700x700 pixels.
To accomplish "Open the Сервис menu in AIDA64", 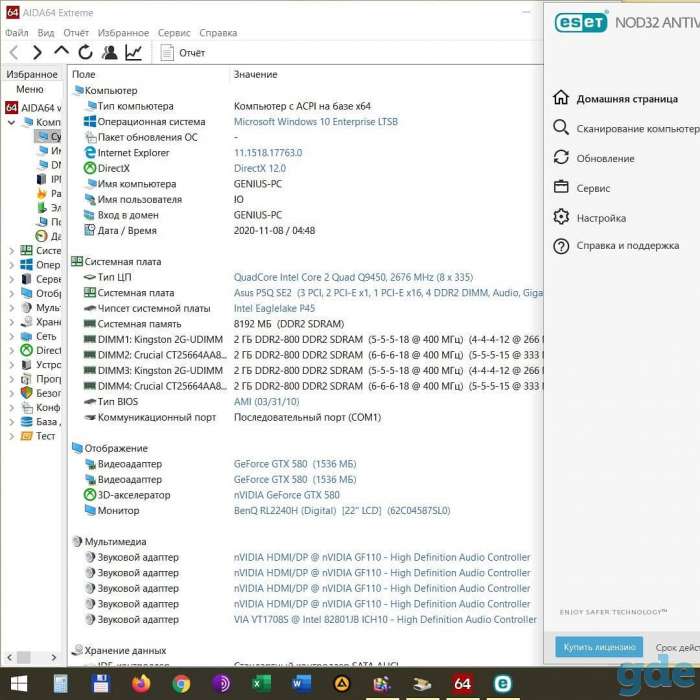I will pos(174,33).
